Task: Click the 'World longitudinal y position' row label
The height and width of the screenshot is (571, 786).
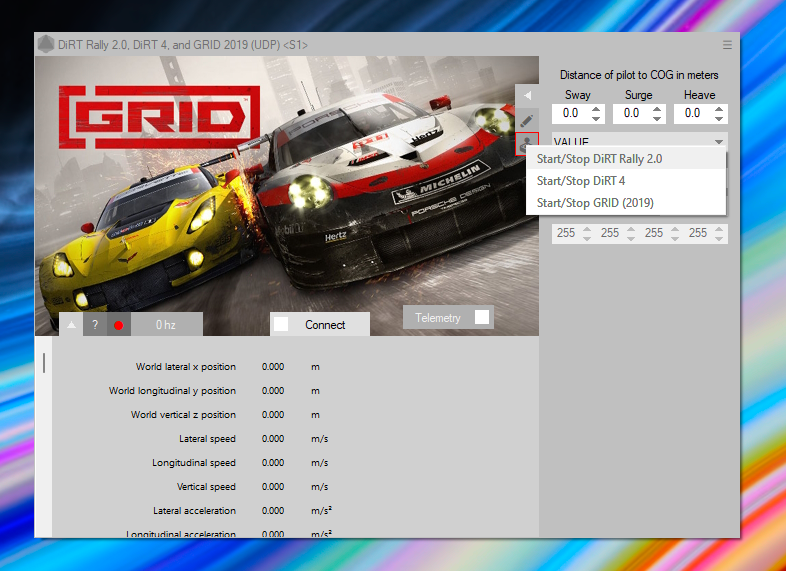Action: pyautogui.click(x=172, y=391)
